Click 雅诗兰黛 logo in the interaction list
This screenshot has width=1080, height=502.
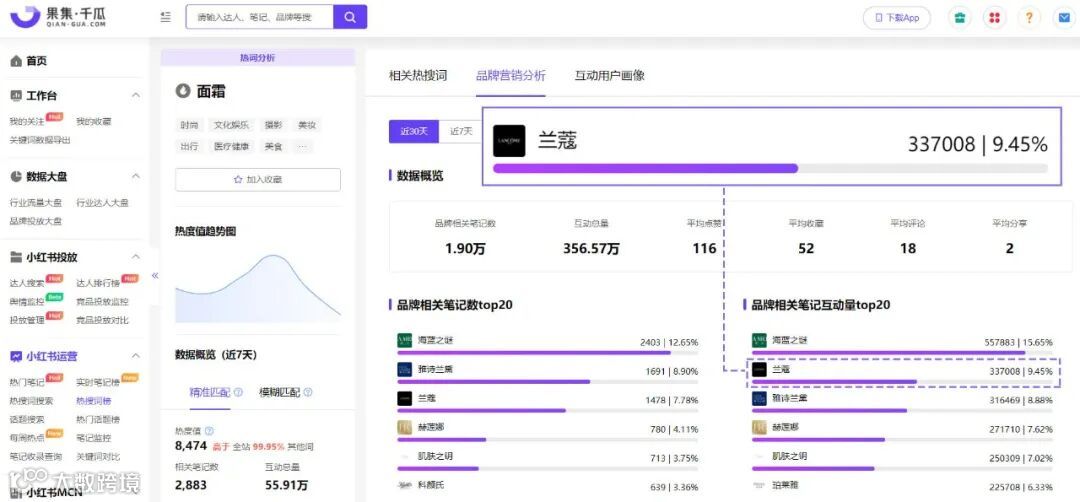759,399
